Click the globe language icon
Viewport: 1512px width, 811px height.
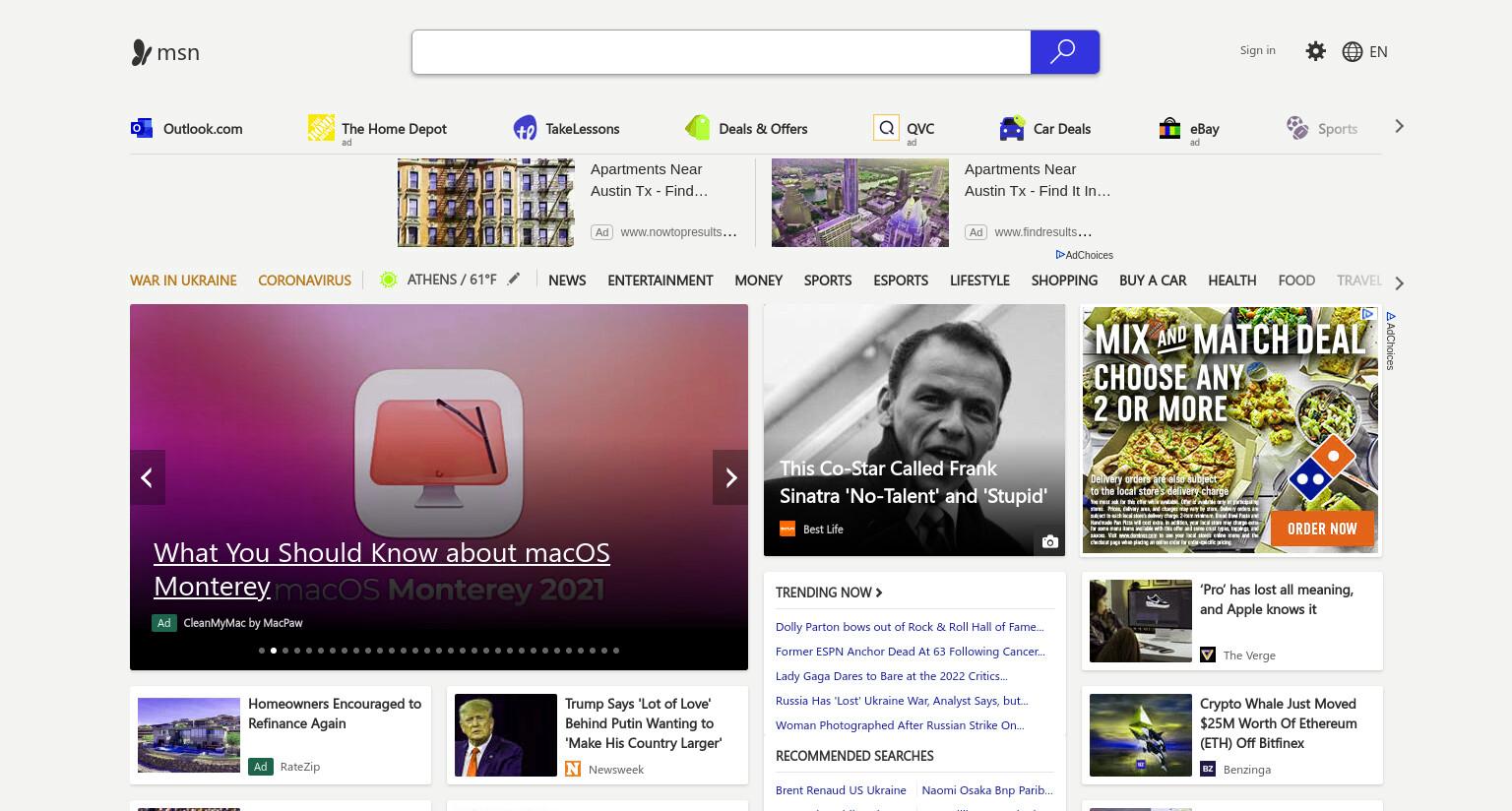pyautogui.click(x=1353, y=51)
